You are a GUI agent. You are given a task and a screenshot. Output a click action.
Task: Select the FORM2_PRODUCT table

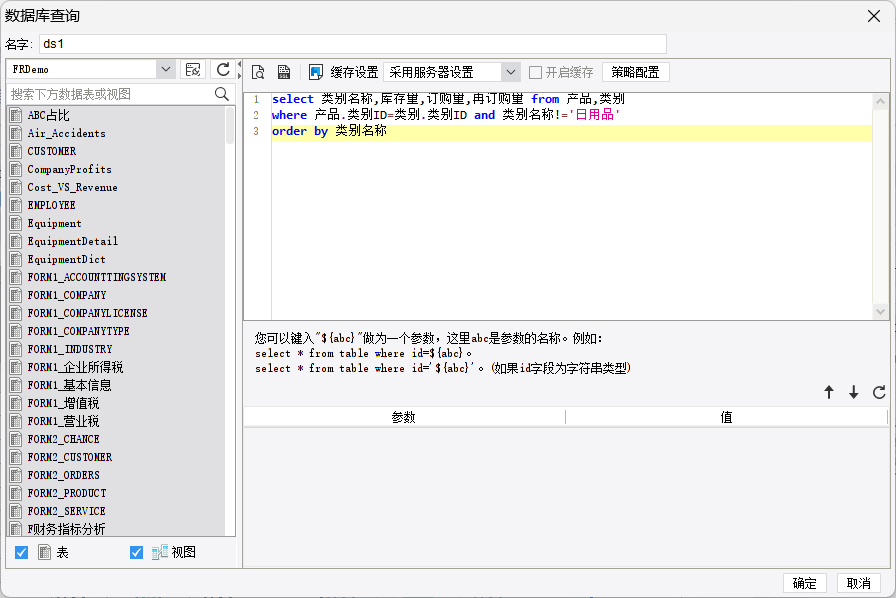[67, 493]
